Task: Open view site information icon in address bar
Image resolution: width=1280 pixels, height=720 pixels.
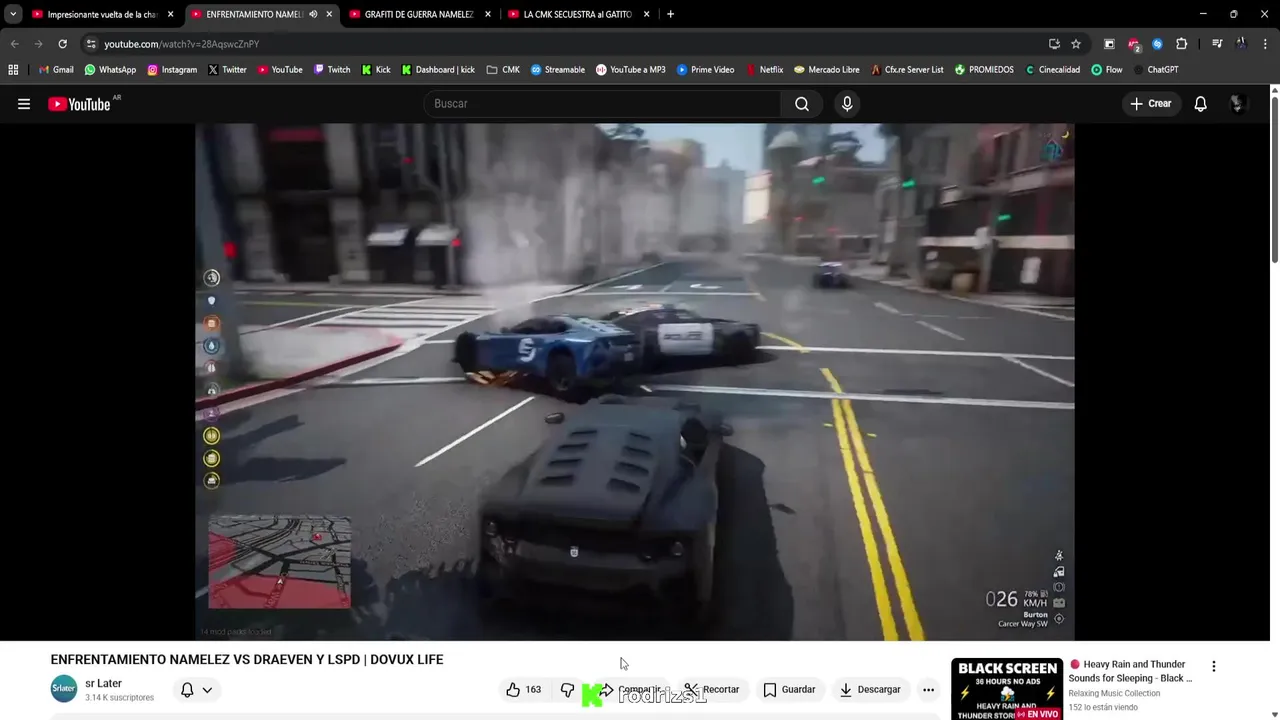Action: tap(91, 44)
